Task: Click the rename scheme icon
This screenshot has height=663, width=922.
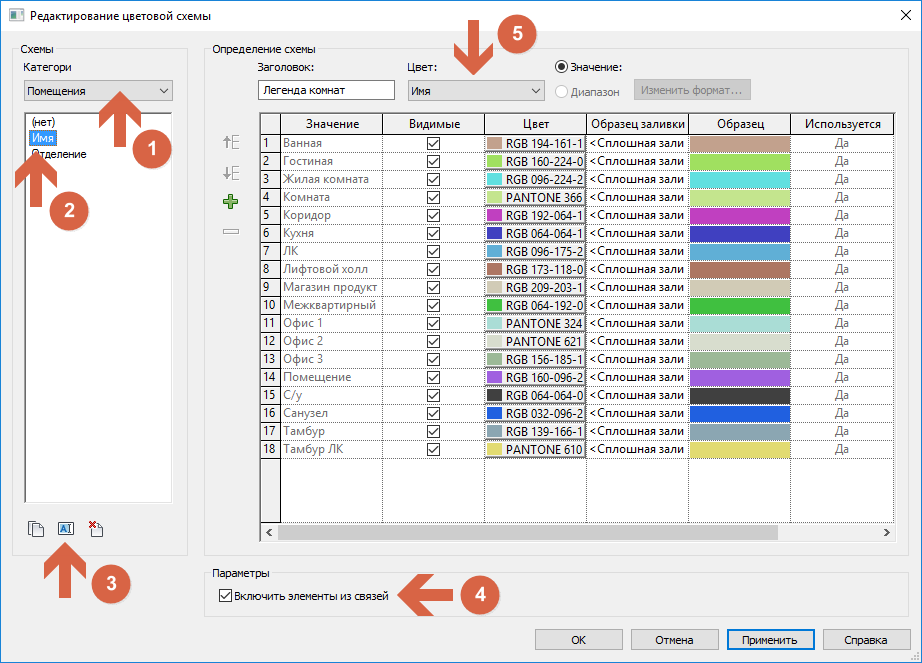Action: [66, 528]
